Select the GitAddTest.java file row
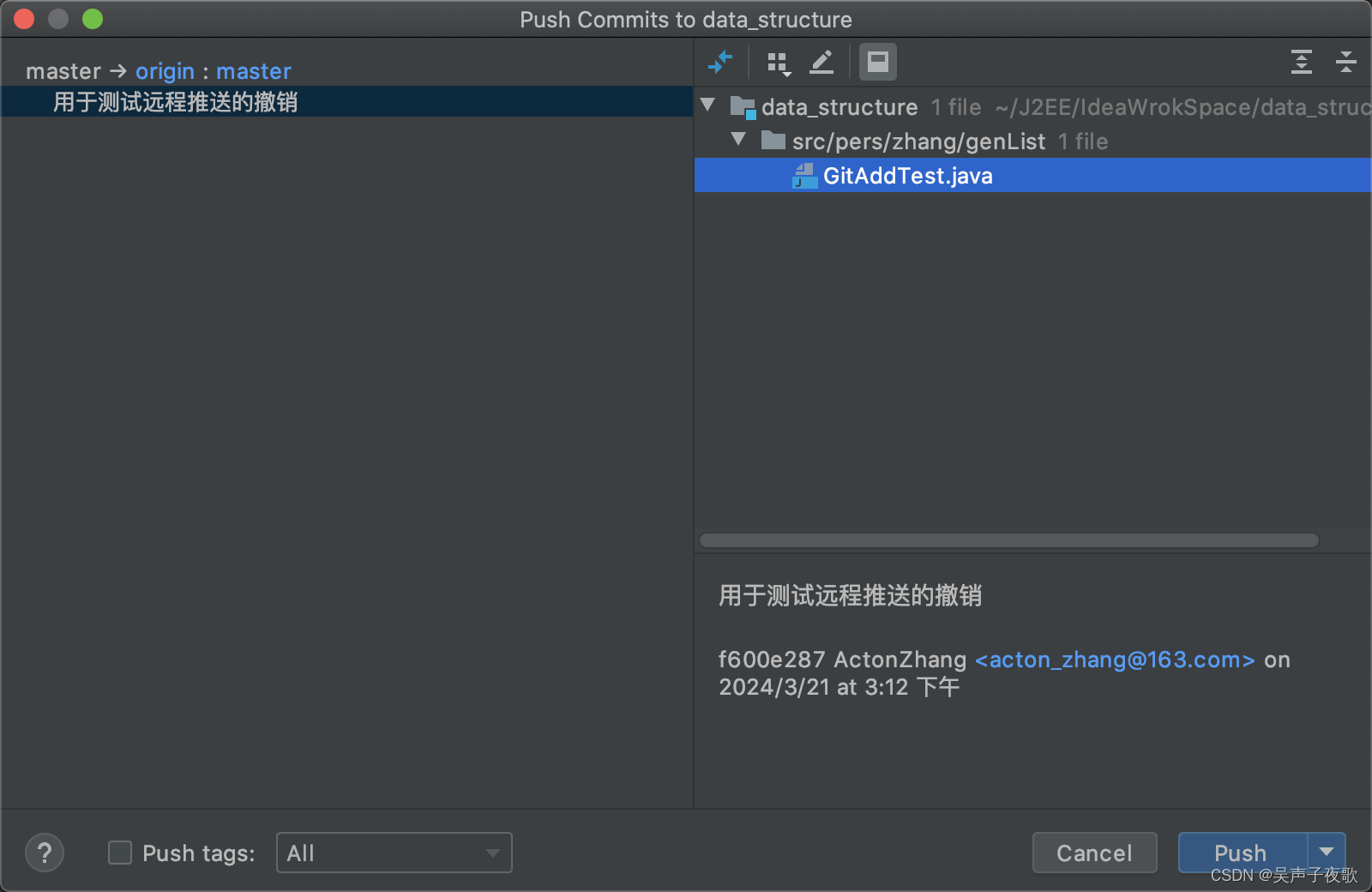 point(1032,175)
